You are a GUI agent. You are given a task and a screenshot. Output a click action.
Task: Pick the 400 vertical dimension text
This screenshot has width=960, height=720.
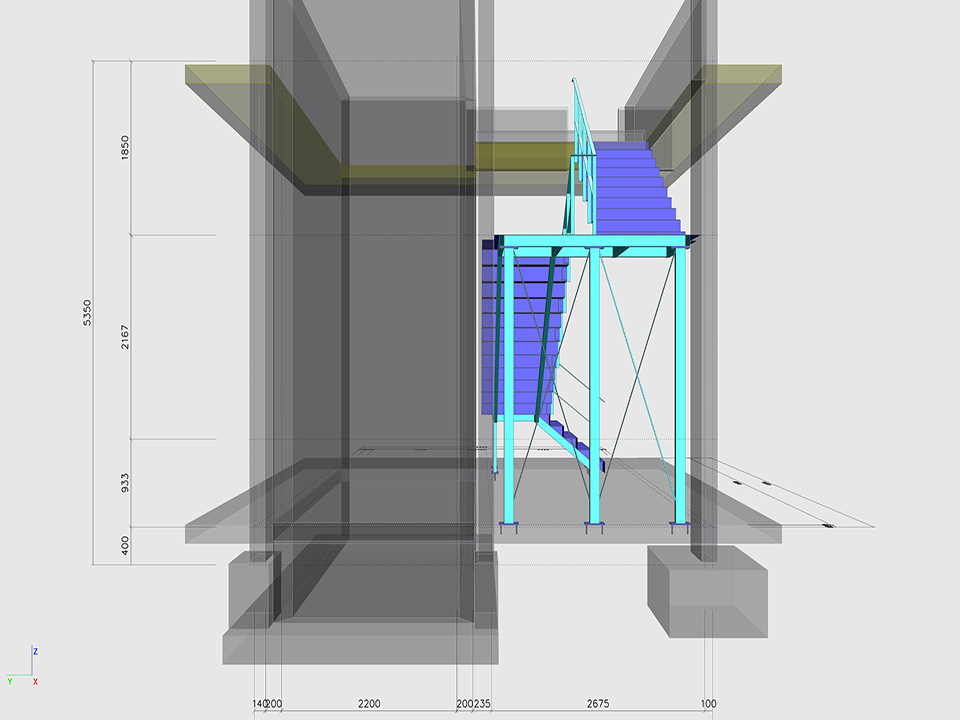point(125,546)
